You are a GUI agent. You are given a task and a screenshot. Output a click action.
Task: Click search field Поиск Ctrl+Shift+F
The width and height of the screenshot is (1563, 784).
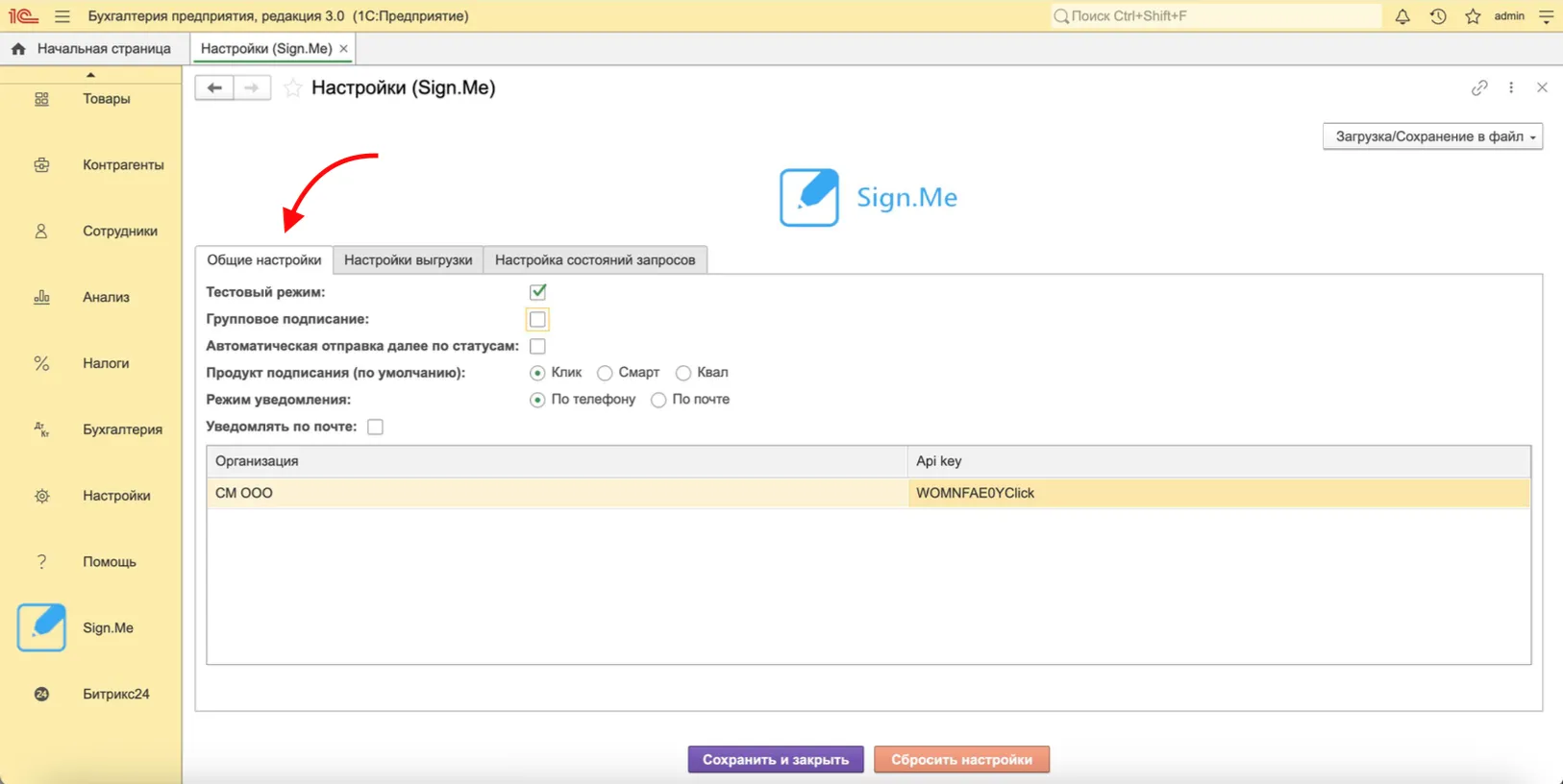click(x=1216, y=16)
